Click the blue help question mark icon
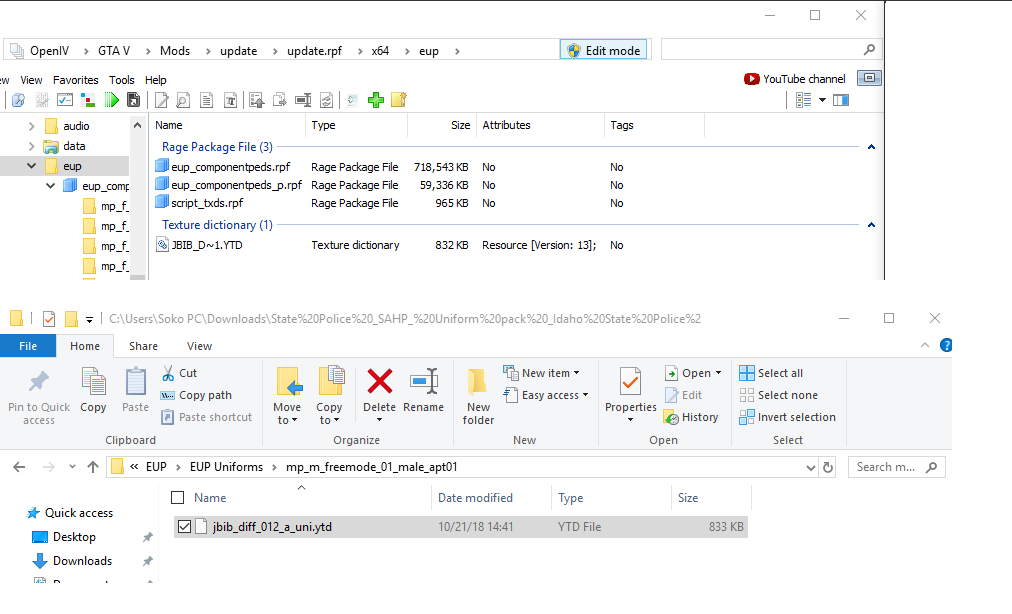Screen dimensions: 1012x614 [x=946, y=345]
